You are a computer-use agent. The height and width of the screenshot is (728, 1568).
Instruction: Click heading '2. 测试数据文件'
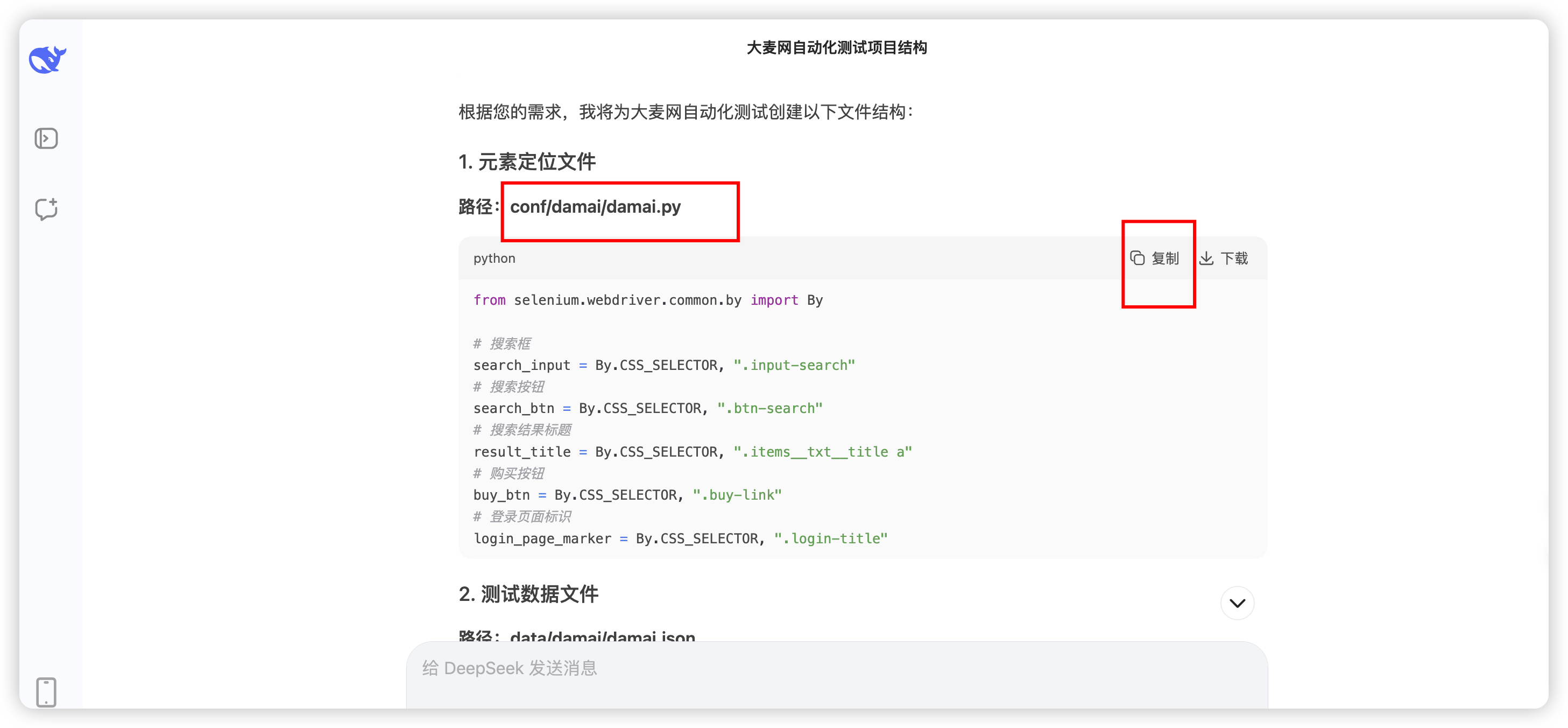tap(528, 594)
